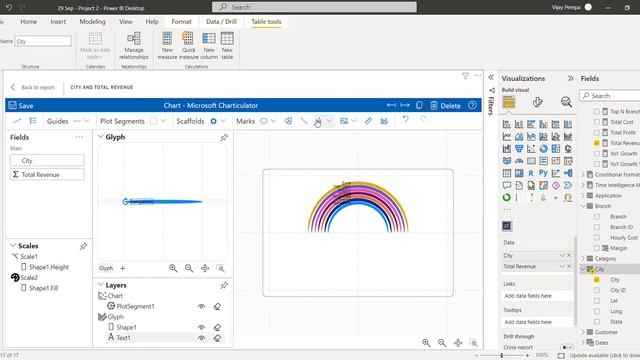Collapse the Layers panel
Viewport: 640px width, 360px height.
tap(100, 284)
